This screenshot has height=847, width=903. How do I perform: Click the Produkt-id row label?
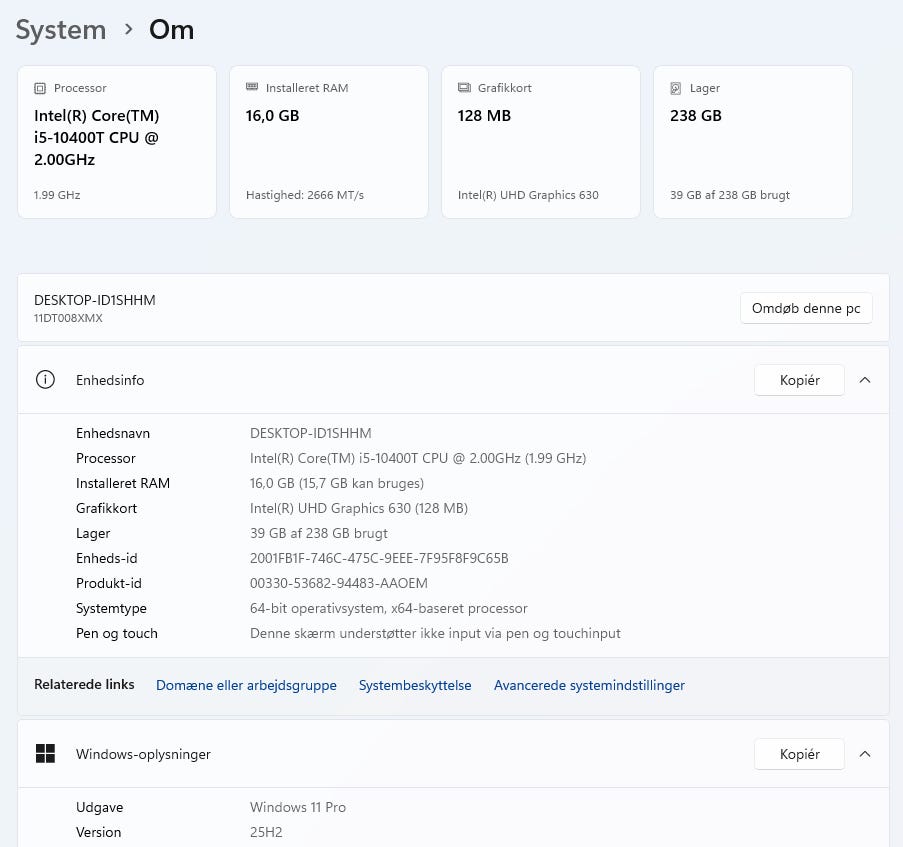coord(109,583)
